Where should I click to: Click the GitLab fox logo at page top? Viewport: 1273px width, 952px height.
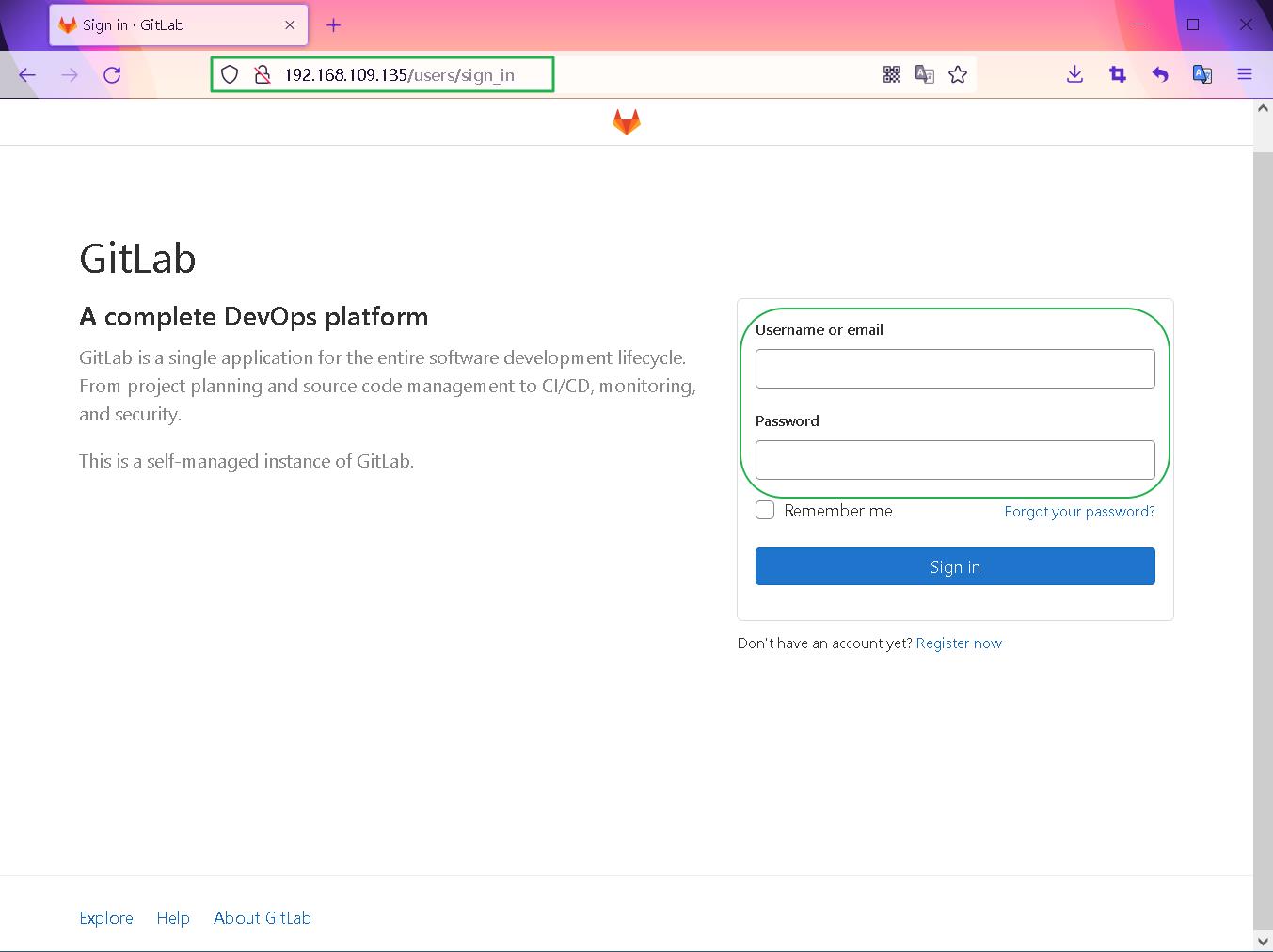(627, 121)
